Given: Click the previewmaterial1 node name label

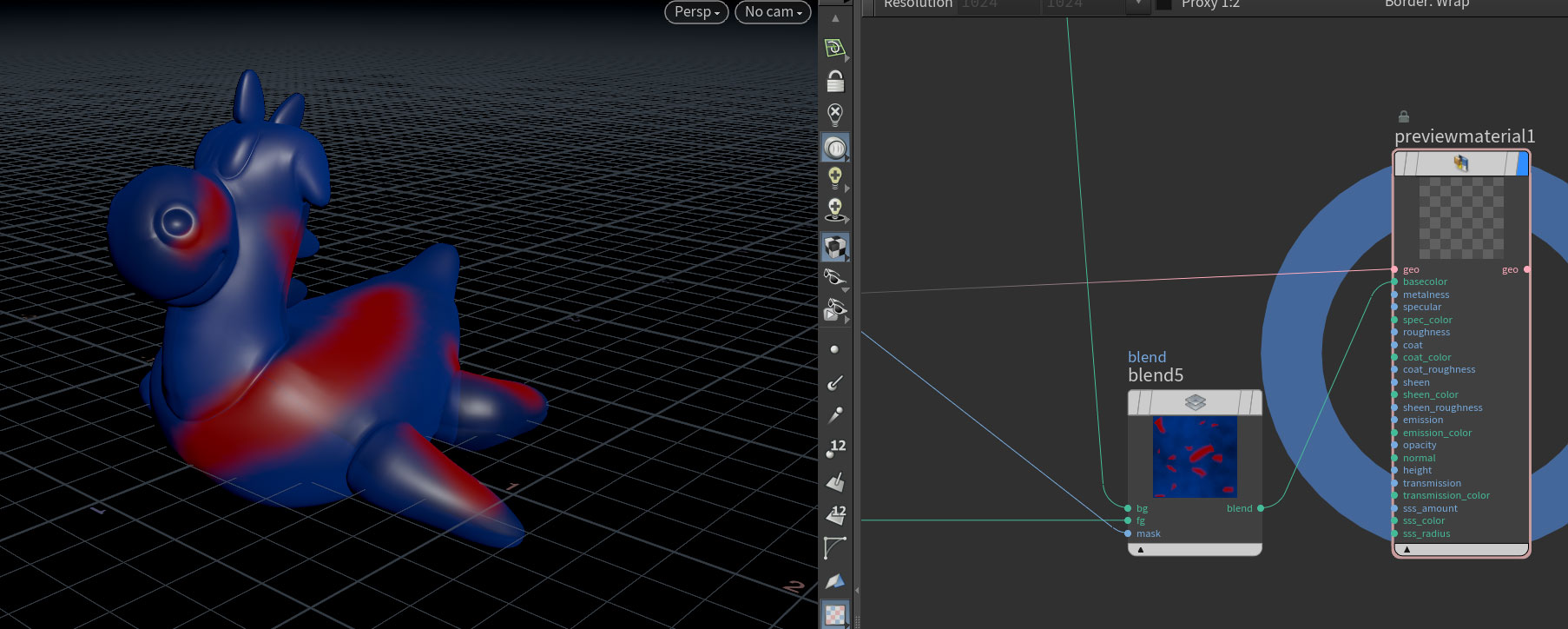Looking at the screenshot, I should pos(1465,136).
